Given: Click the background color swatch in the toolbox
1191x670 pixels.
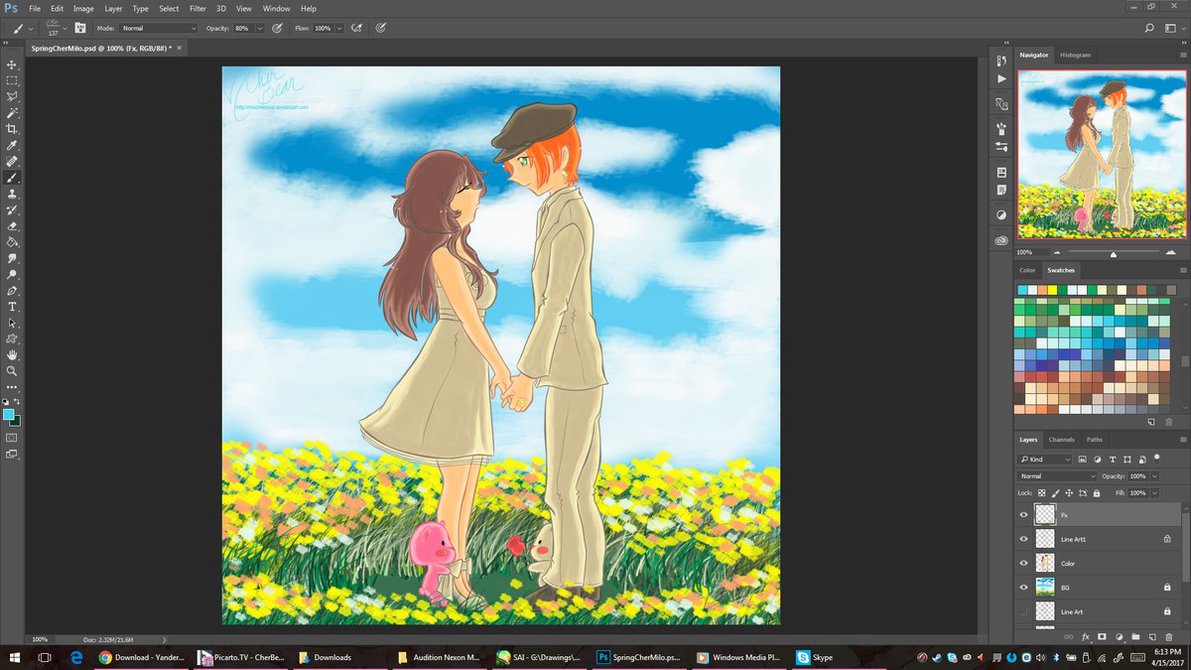Looking at the screenshot, I should 16,422.
